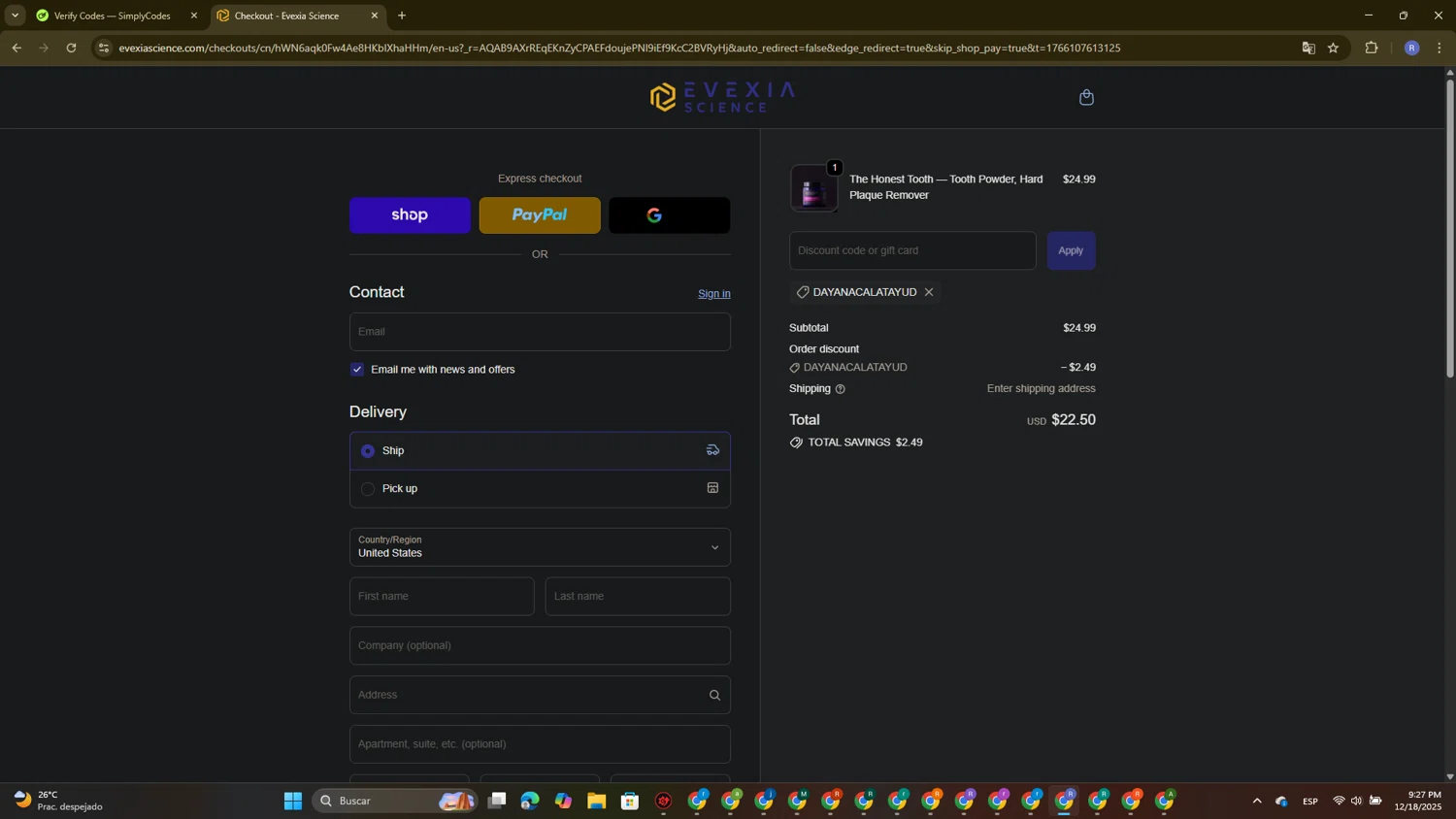
Task: Open the Copilot taskbar icon
Action: pos(564,801)
